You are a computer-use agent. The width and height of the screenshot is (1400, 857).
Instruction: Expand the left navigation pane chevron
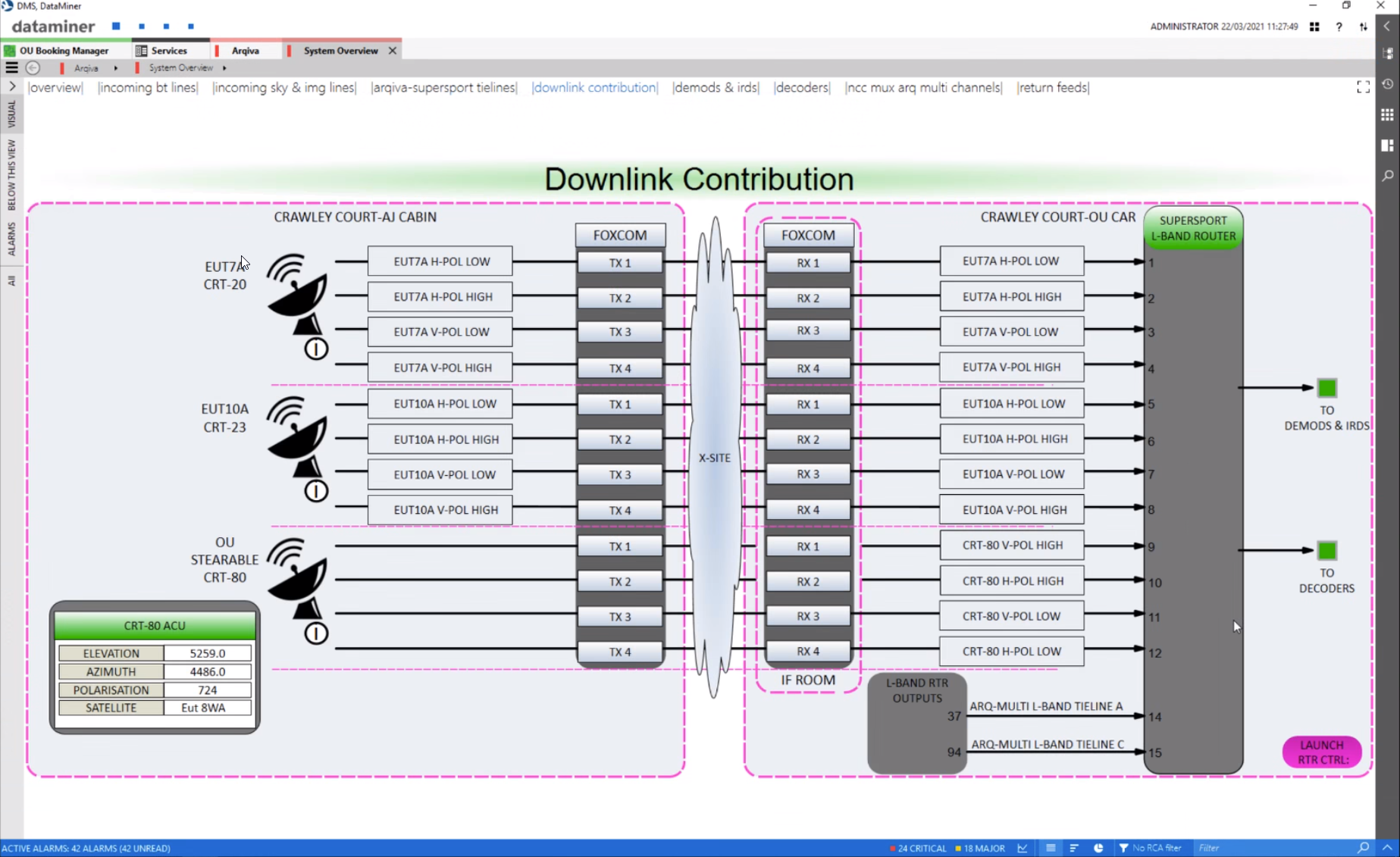12,86
